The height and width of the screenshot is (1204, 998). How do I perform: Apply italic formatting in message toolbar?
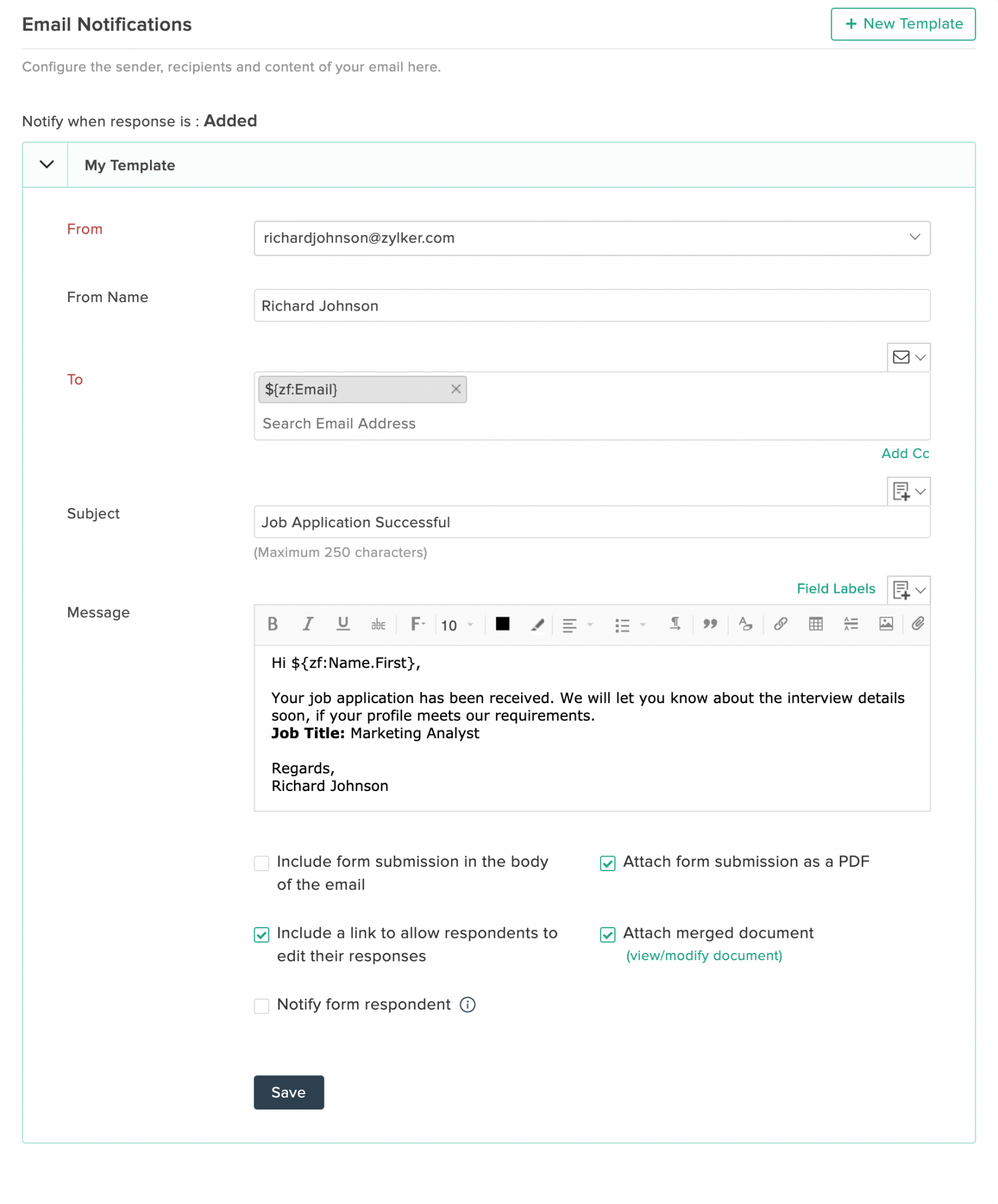tap(308, 624)
